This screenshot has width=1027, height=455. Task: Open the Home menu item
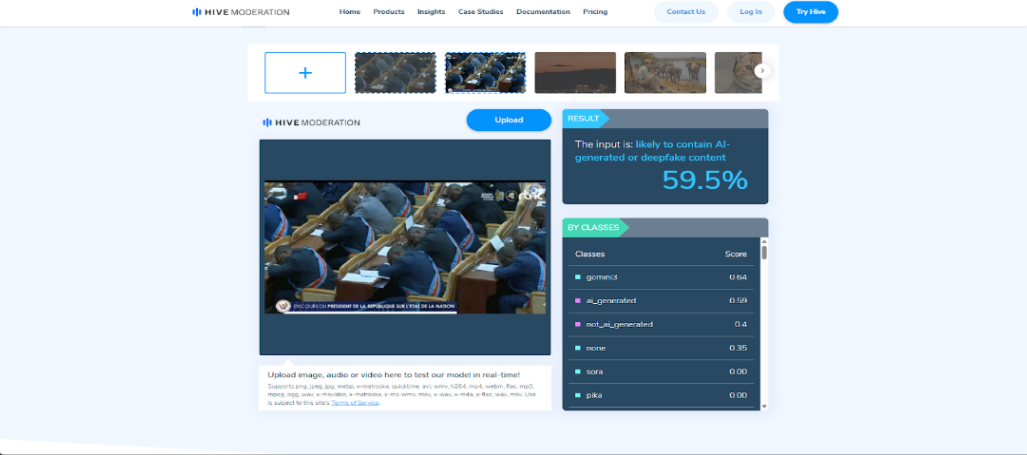pos(349,12)
